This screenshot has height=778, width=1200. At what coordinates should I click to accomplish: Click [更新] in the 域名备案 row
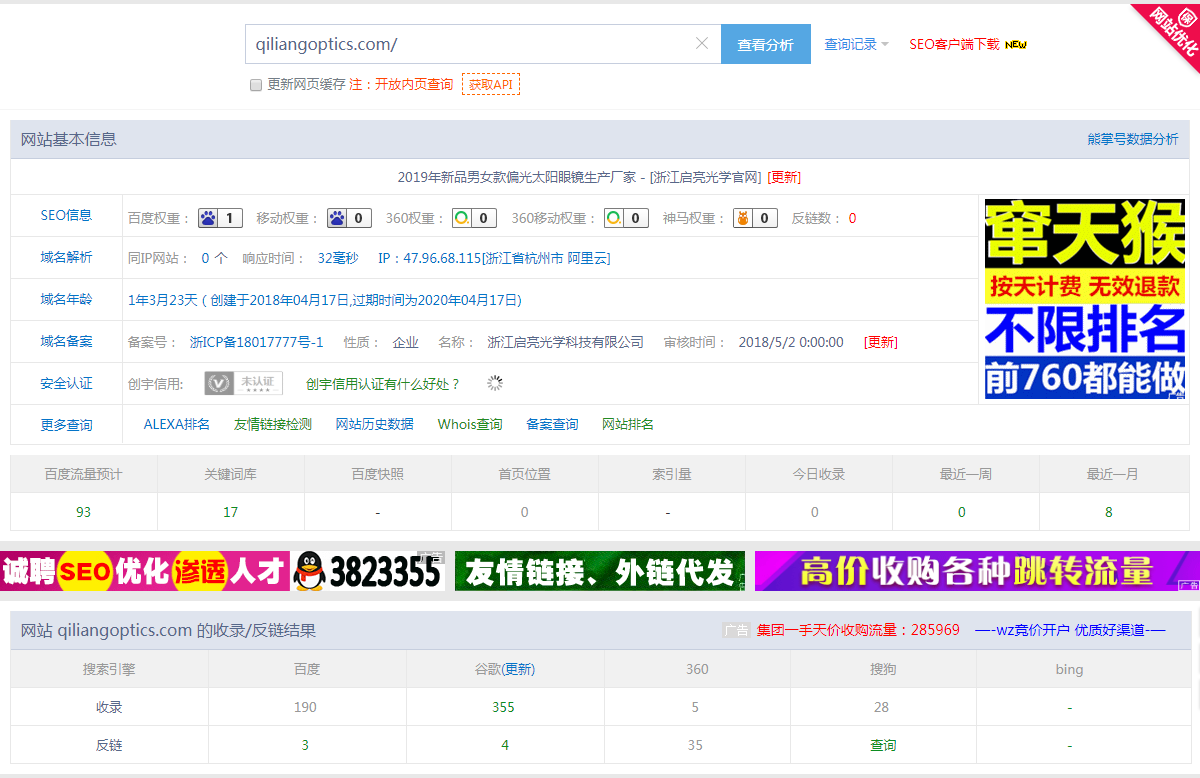pos(881,342)
